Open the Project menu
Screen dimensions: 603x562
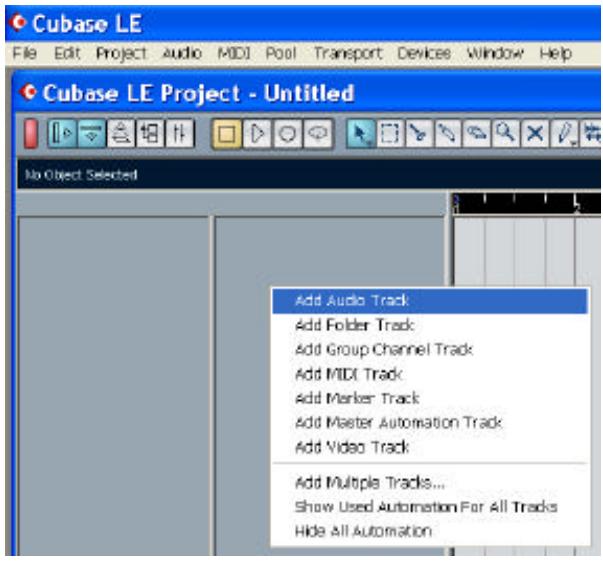(x=121, y=53)
